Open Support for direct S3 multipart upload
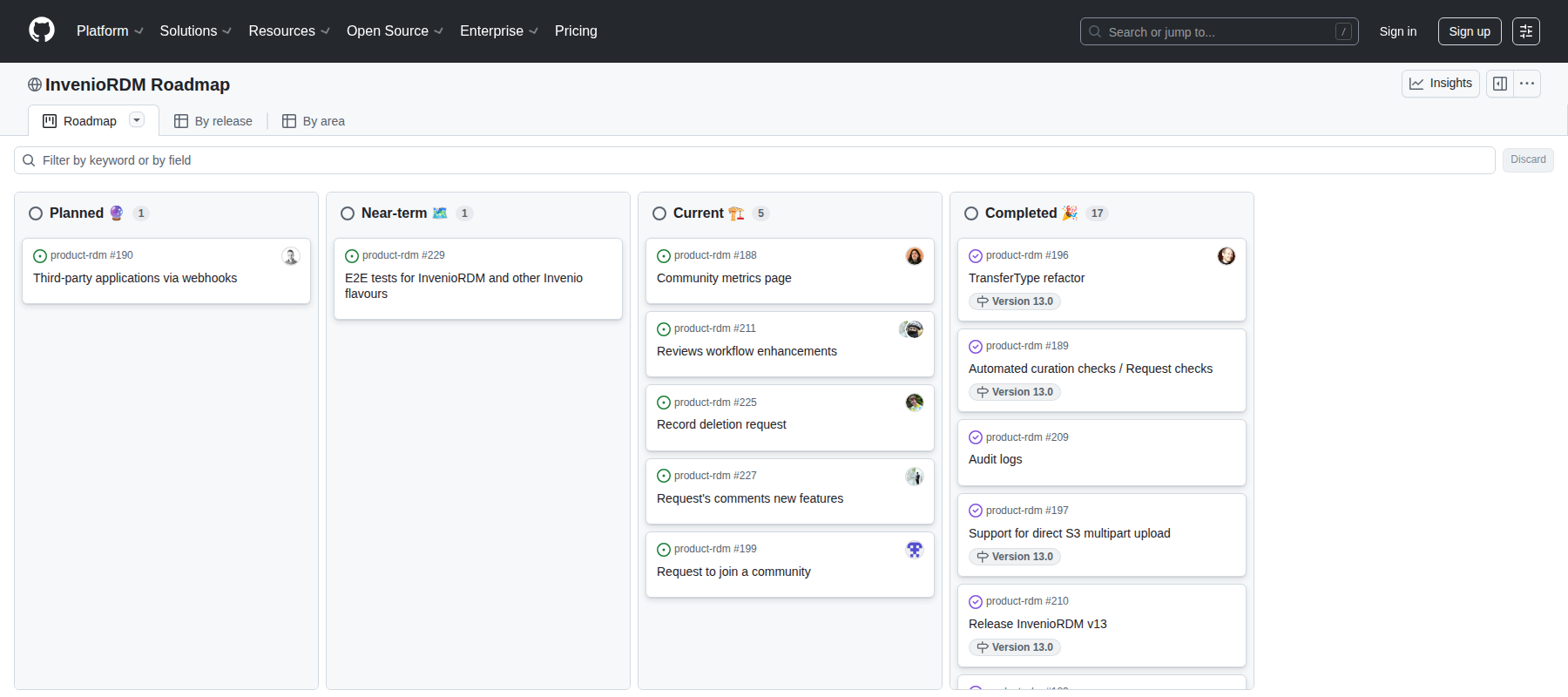This screenshot has width=1568, height=697. (1070, 533)
